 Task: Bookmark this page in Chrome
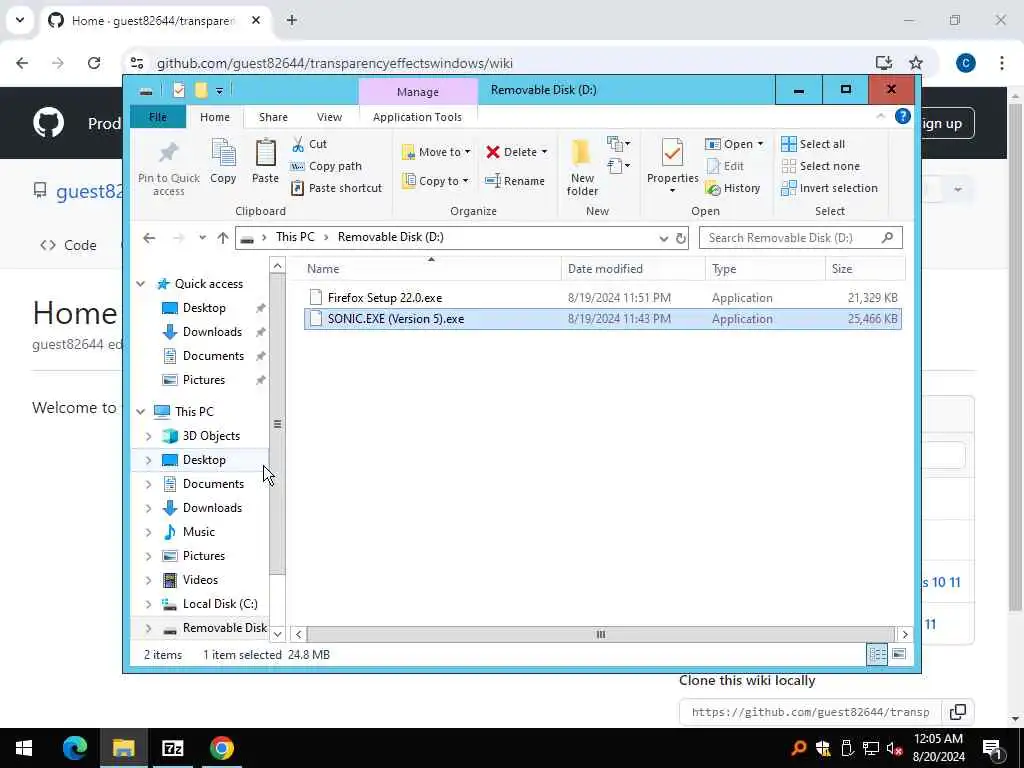916,63
